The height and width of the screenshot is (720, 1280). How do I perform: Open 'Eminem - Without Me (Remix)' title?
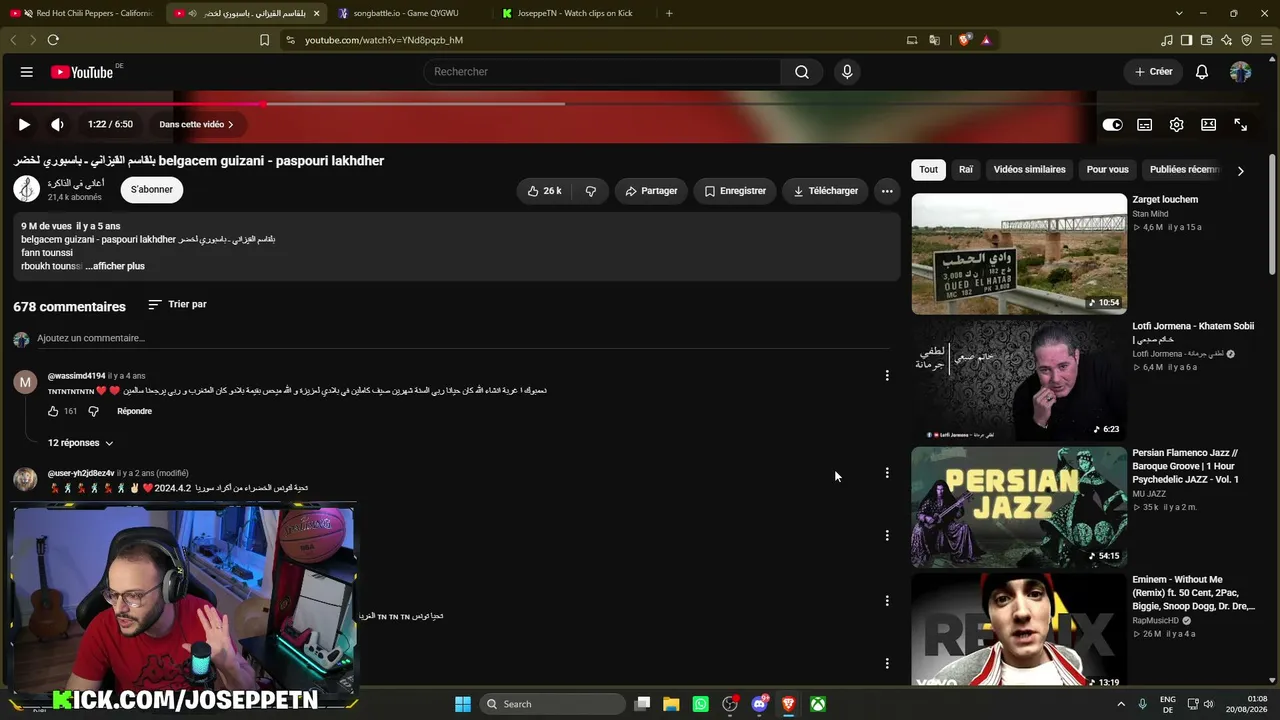1193,593
